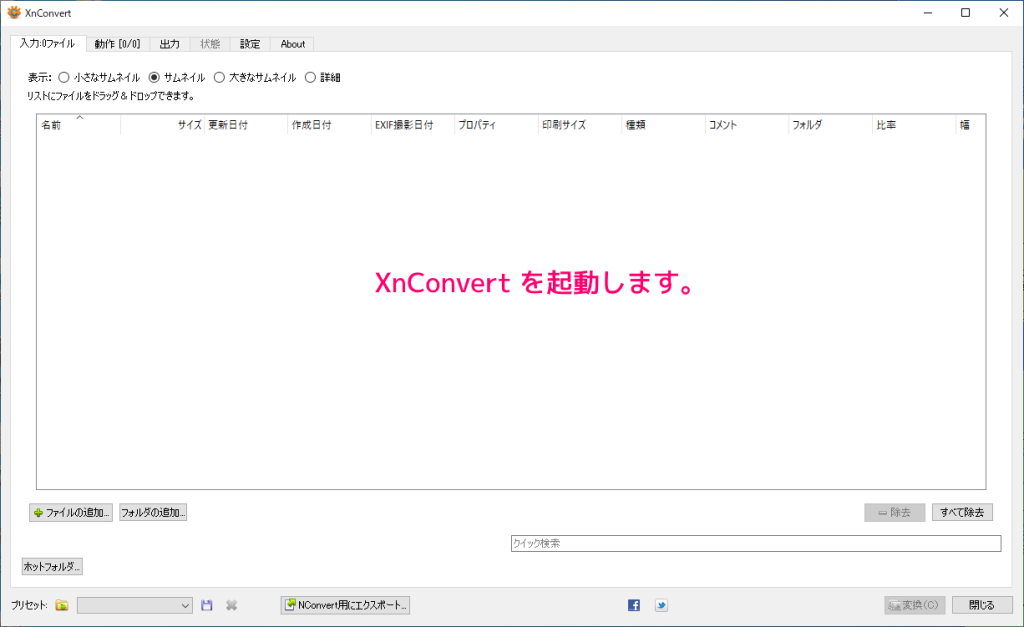Viewport: 1024px width, 627px height.
Task: Switch to the 状態 tab
Action: [x=210, y=44]
